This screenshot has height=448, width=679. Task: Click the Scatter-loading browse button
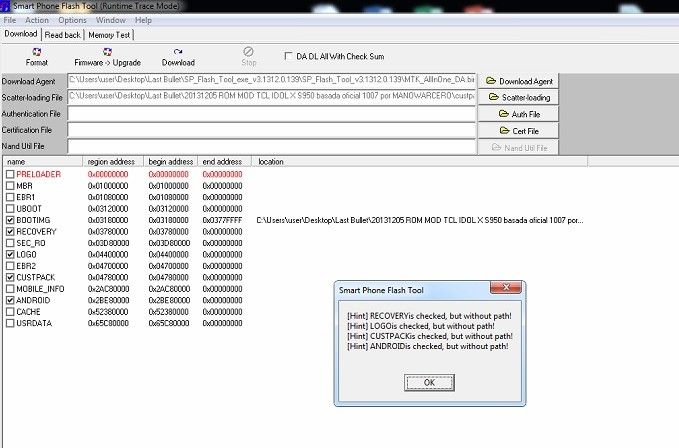point(518,97)
